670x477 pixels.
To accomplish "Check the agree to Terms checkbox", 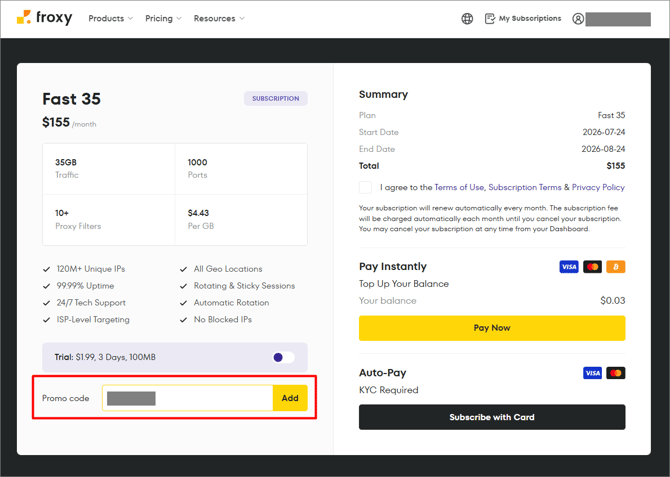I will tap(365, 187).
